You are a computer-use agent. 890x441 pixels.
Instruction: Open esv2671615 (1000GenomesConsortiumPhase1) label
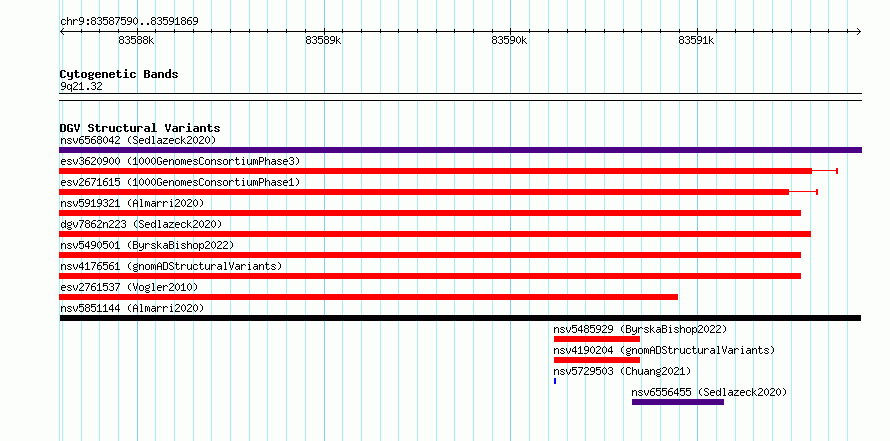[180, 182]
